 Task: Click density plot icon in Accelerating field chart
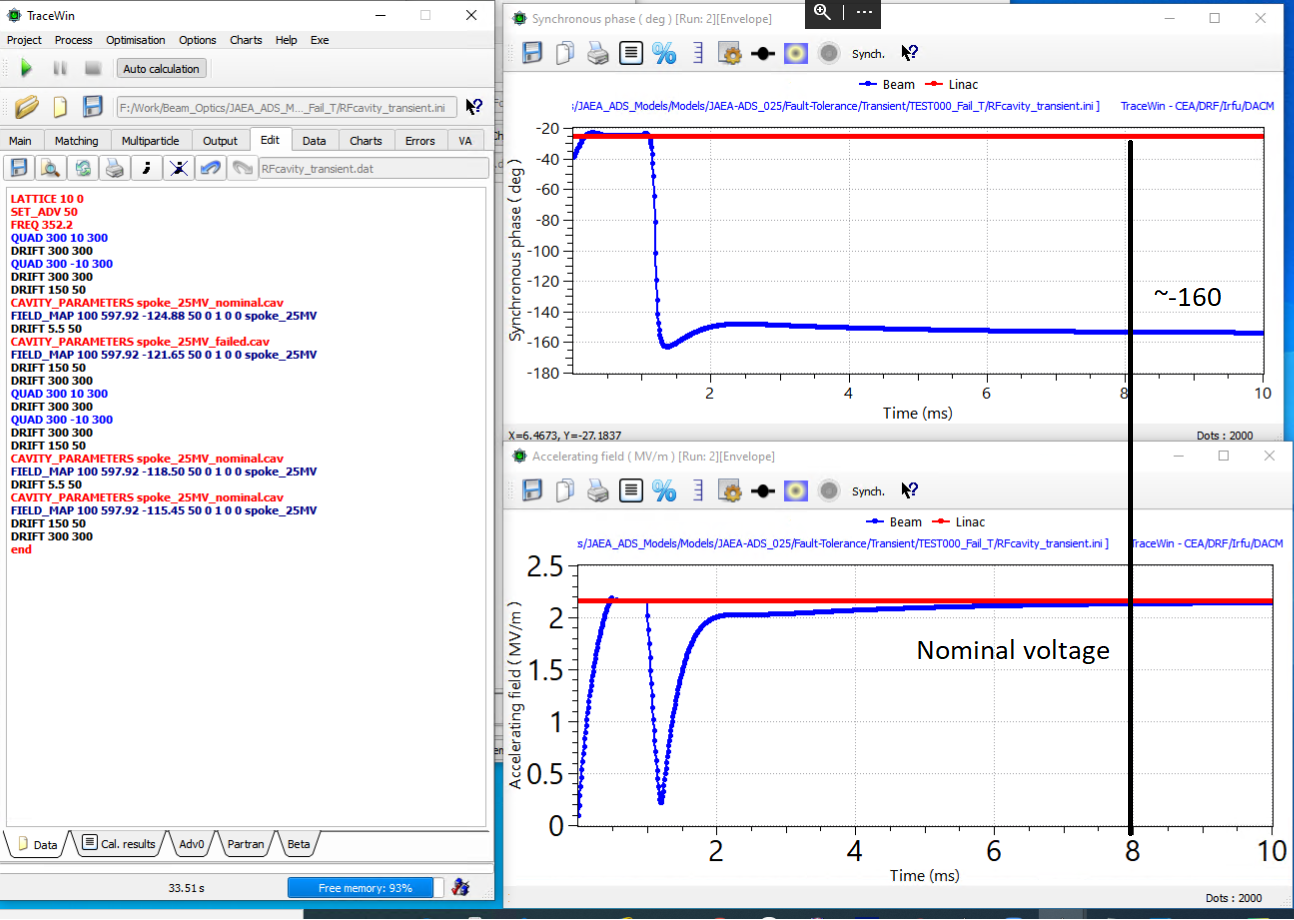(x=795, y=490)
